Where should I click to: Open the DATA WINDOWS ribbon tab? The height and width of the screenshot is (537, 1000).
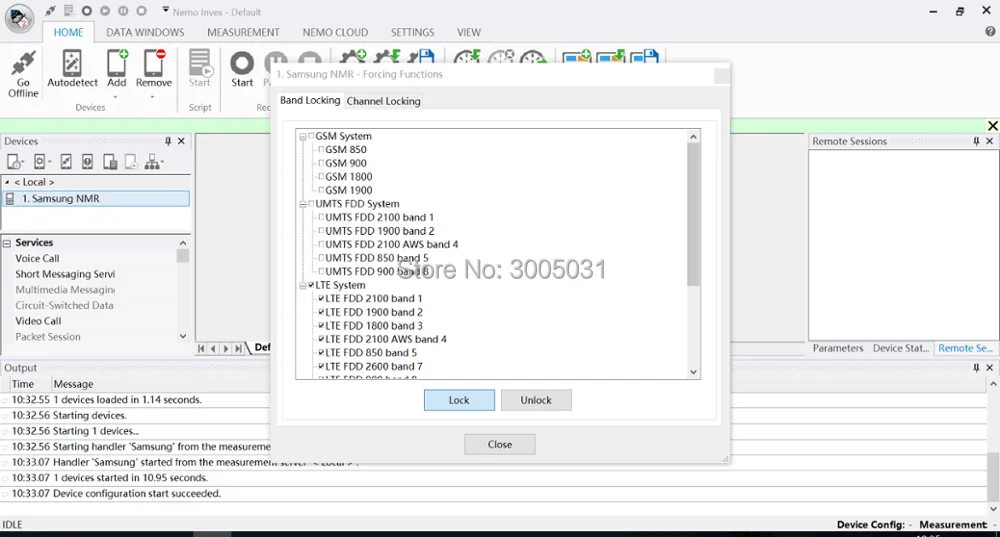(145, 32)
